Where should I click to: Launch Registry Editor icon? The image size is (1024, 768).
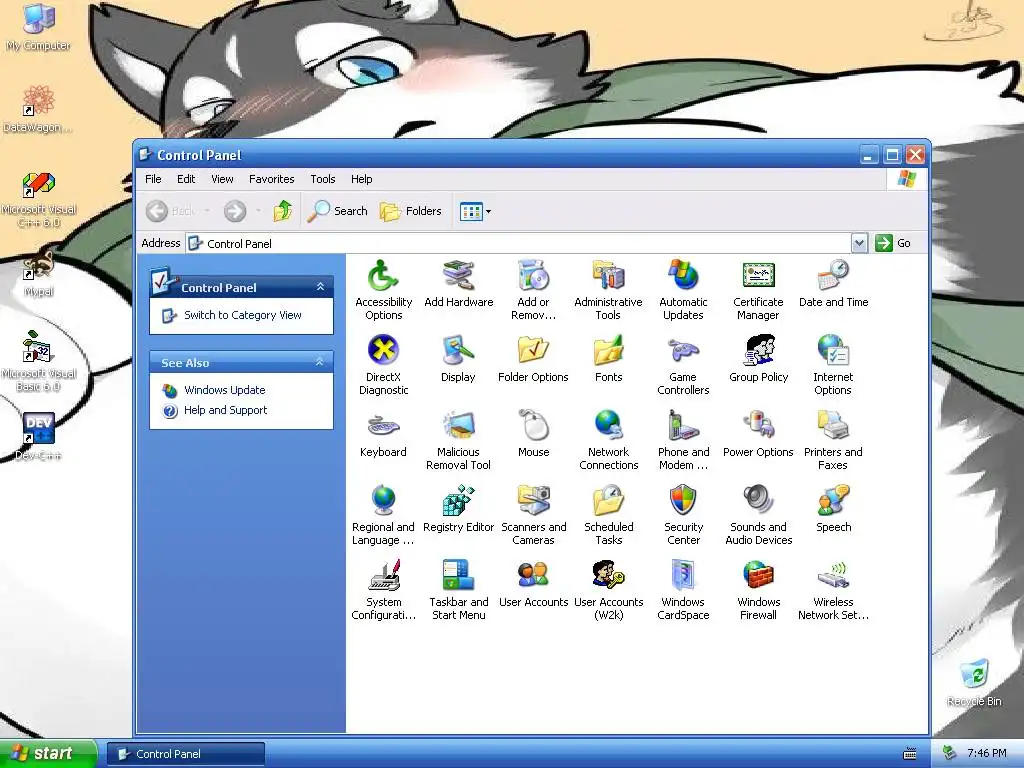(x=458, y=501)
